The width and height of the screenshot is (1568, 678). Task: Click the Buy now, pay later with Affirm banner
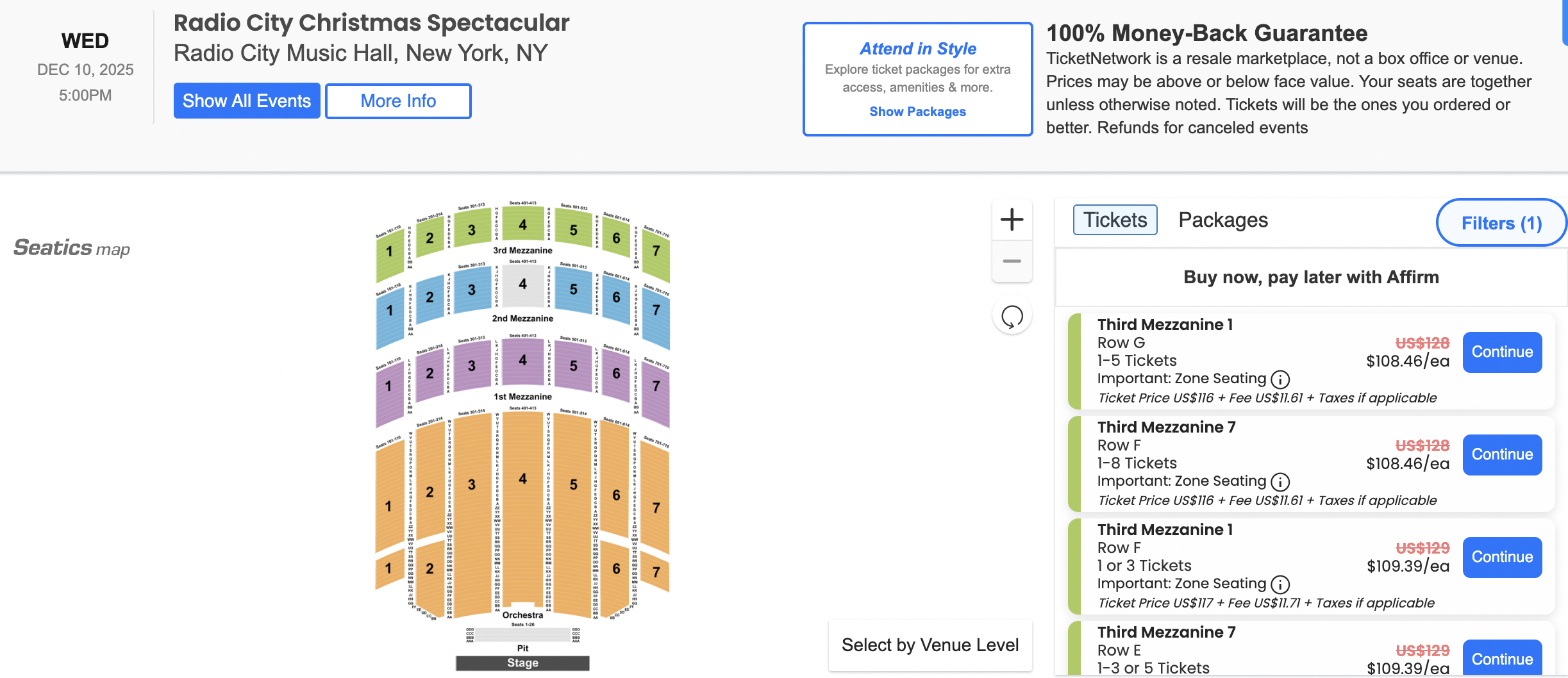pyautogui.click(x=1311, y=277)
